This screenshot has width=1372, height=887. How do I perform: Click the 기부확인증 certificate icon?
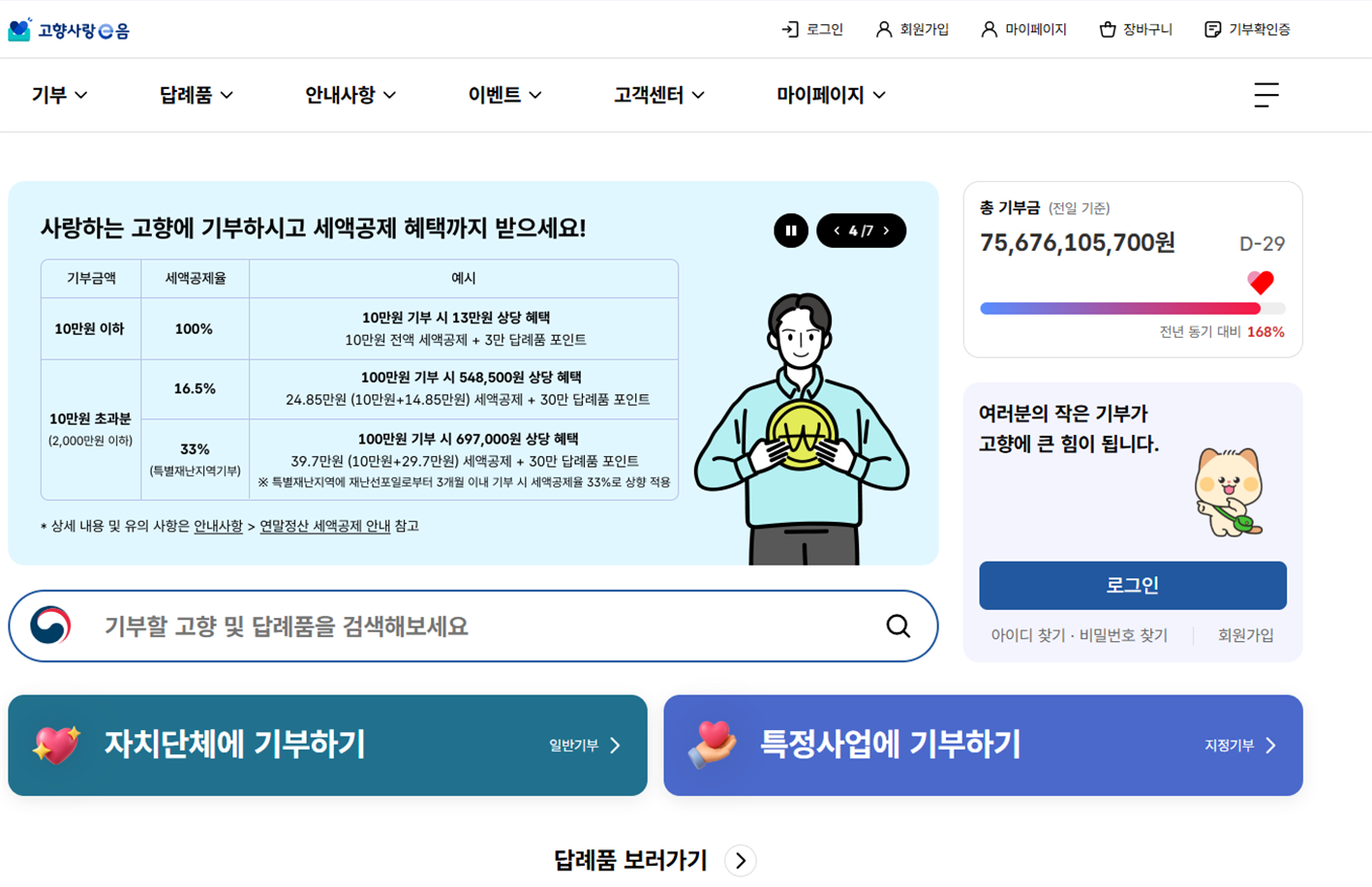coord(1212,30)
